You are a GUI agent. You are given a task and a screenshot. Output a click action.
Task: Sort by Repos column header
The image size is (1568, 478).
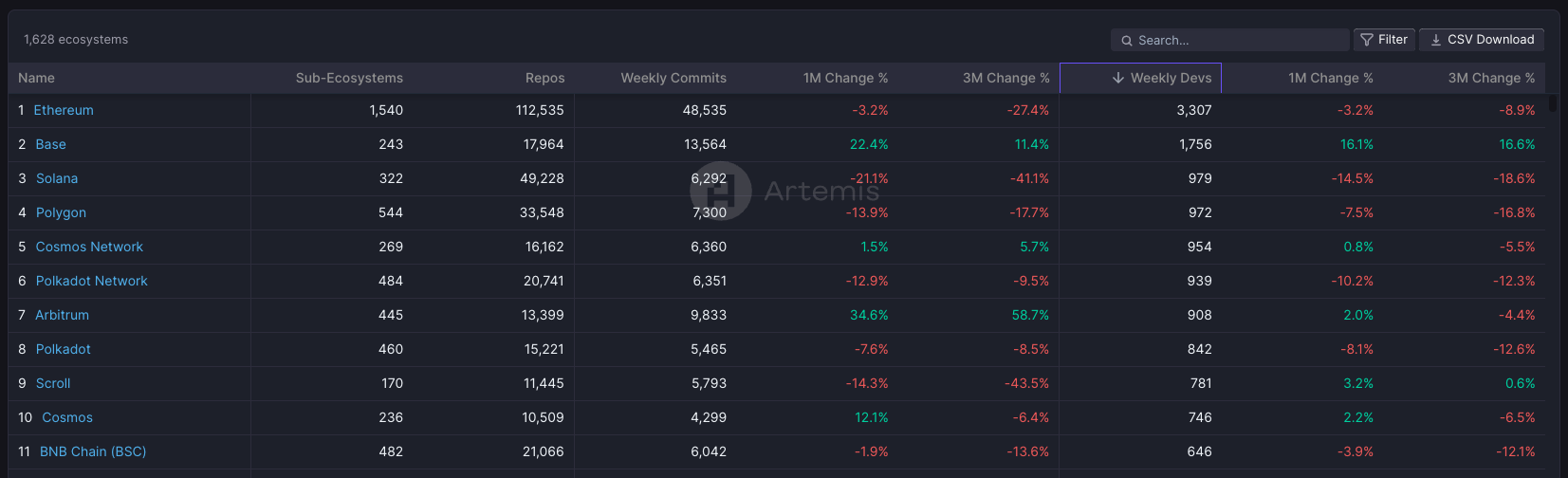tap(544, 78)
